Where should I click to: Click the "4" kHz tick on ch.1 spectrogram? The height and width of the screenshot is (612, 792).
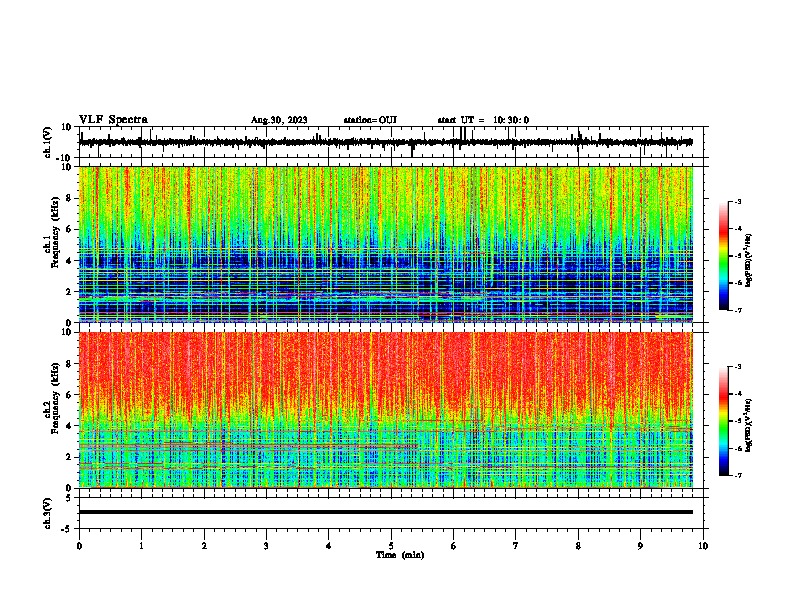point(69,261)
